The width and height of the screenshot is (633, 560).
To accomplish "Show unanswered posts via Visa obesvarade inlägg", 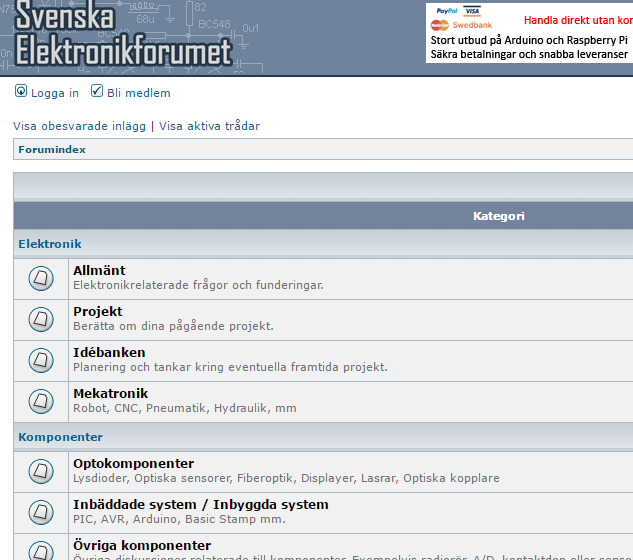I will 80,126.
